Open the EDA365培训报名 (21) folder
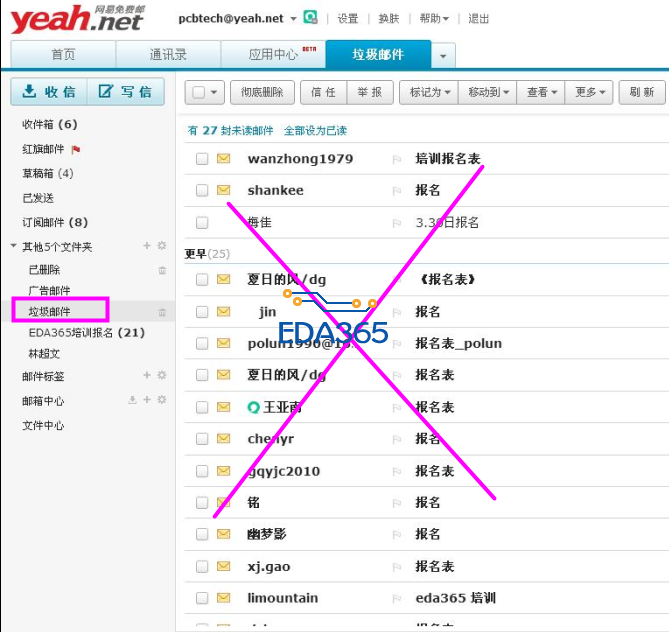The height and width of the screenshot is (632, 669). (87, 333)
